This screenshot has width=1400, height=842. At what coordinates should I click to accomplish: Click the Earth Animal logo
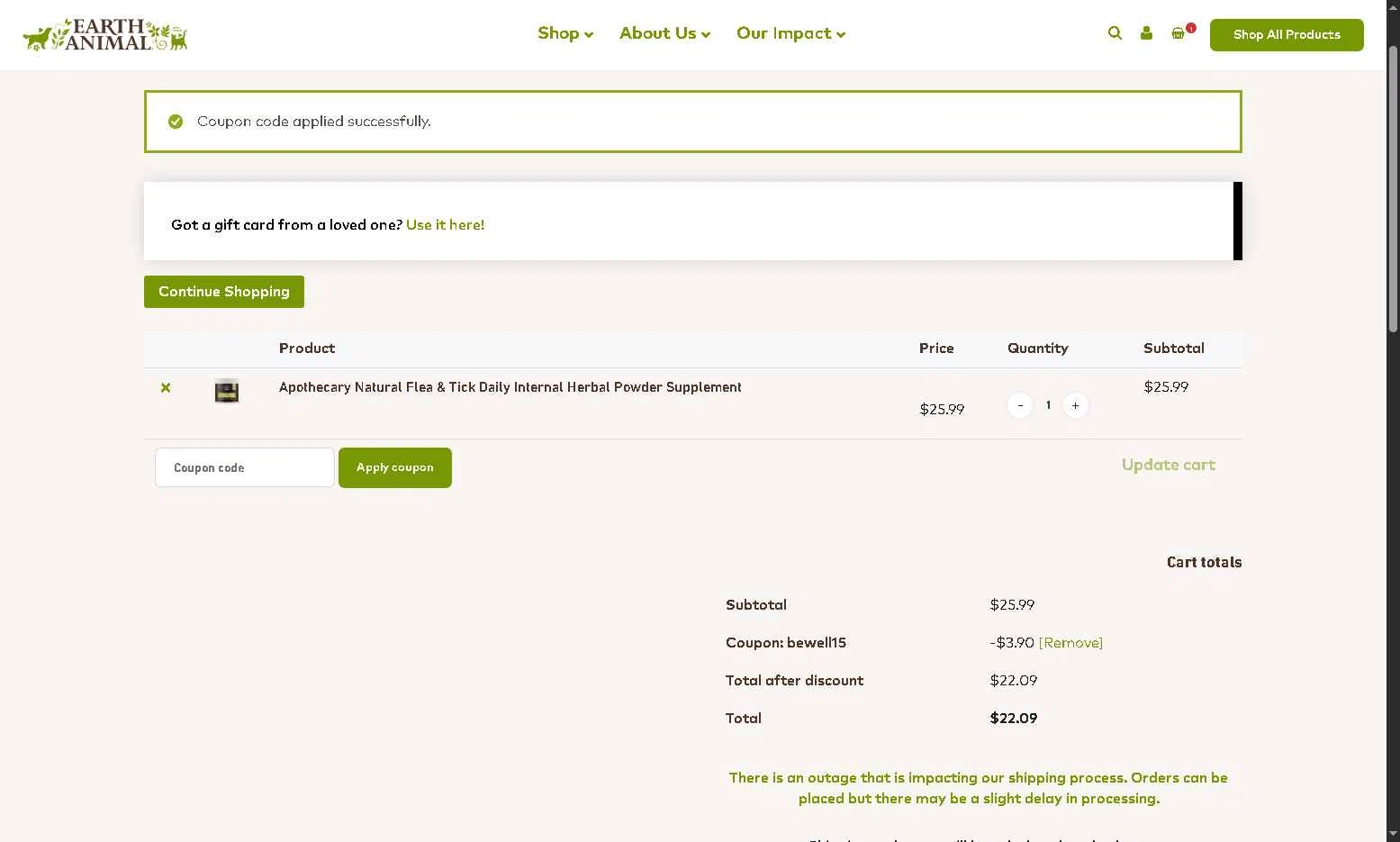[104, 34]
